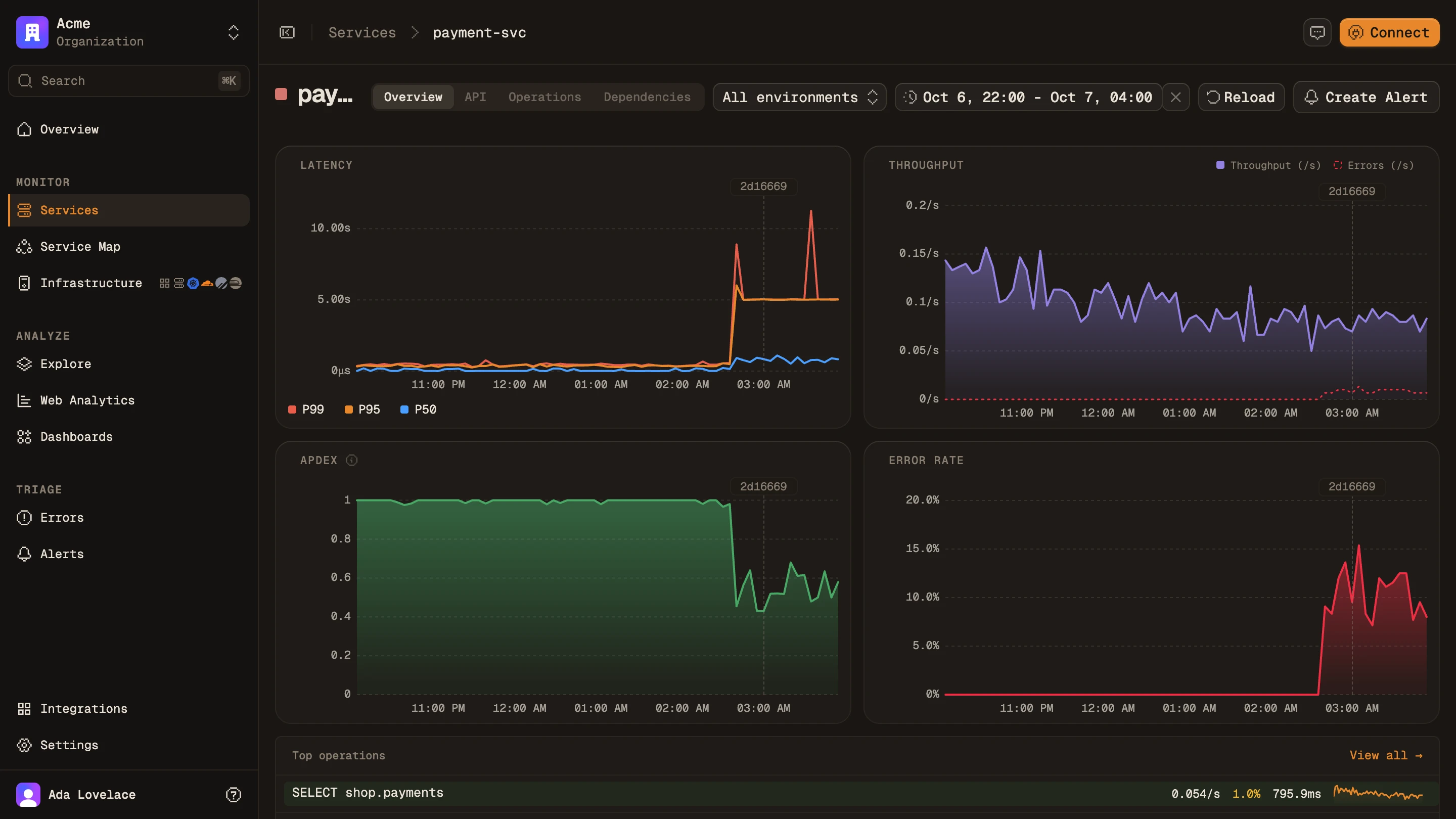Click the clock icon in time range picker
Image resolution: width=1456 pixels, height=819 pixels.
click(909, 97)
